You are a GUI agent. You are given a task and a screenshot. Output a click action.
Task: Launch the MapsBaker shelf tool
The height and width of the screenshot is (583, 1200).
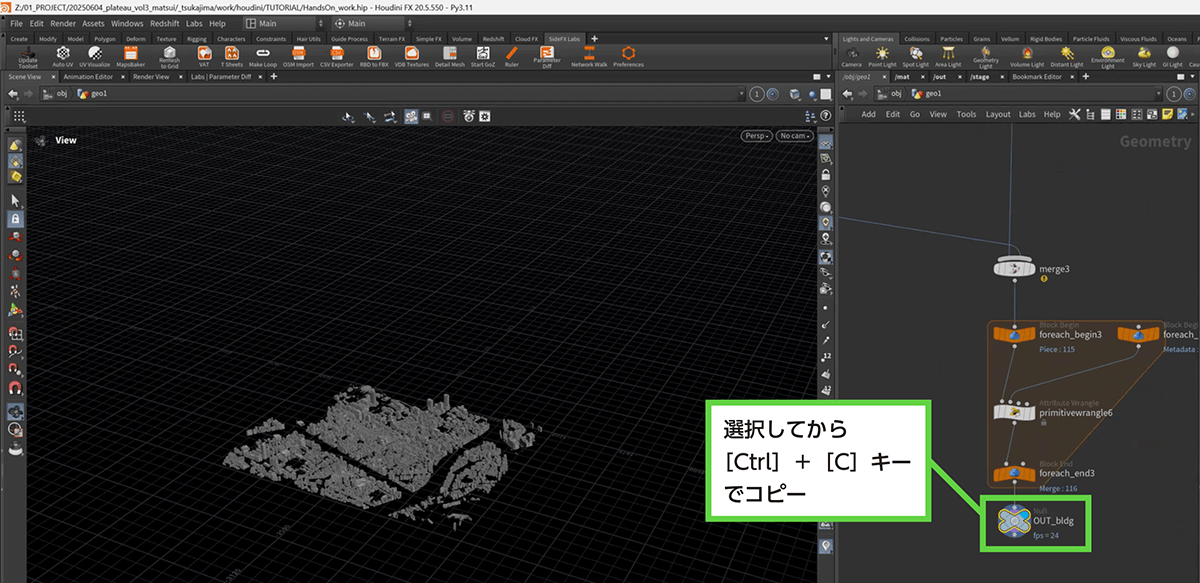click(130, 55)
